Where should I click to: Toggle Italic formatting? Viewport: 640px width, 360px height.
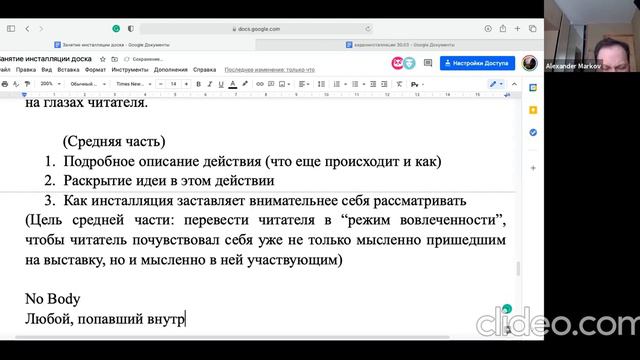tap(210, 84)
